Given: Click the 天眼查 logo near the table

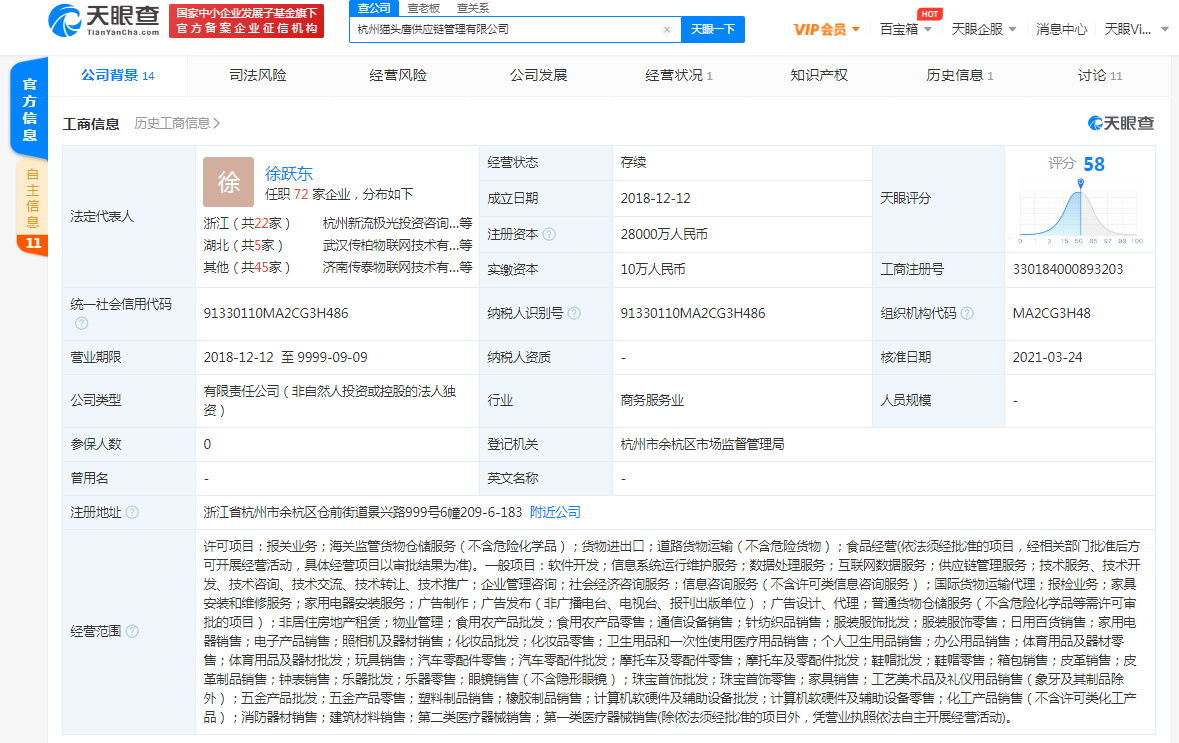Looking at the screenshot, I should click(1120, 123).
